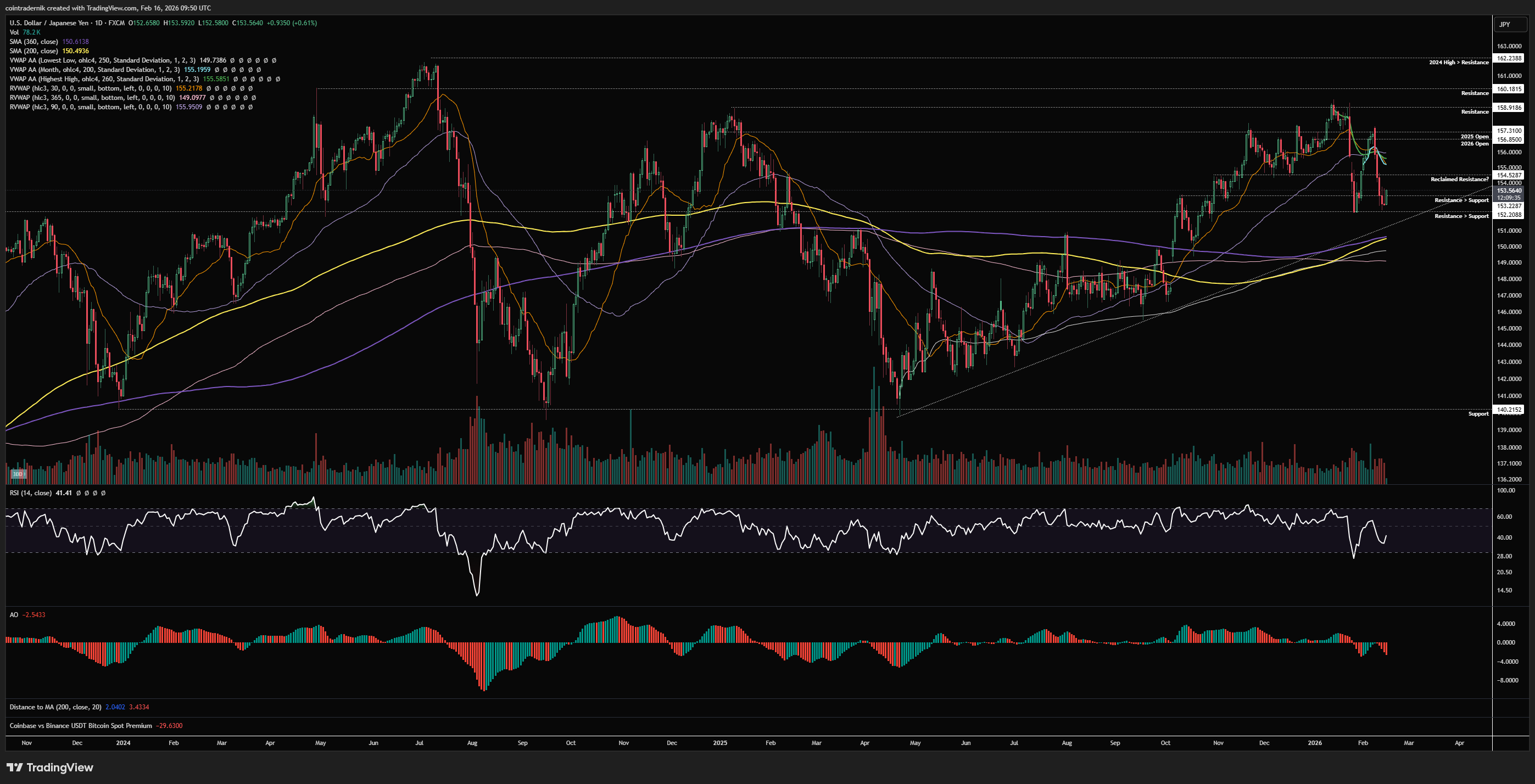
Task: Select the RSI (14, close) pane label
Action: 30,493
